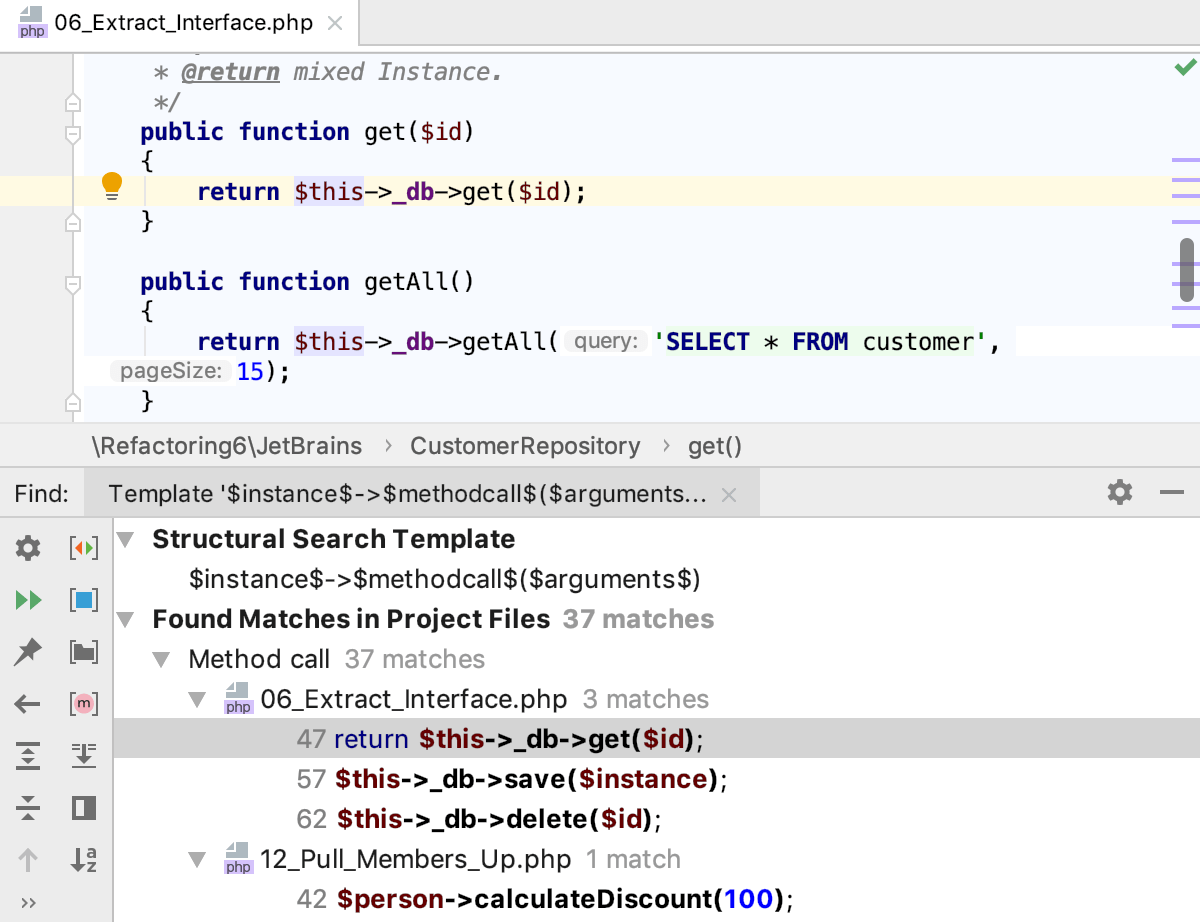Toggle group by directory folder icon
This screenshot has width=1200, height=922.
pyautogui.click(x=84, y=652)
